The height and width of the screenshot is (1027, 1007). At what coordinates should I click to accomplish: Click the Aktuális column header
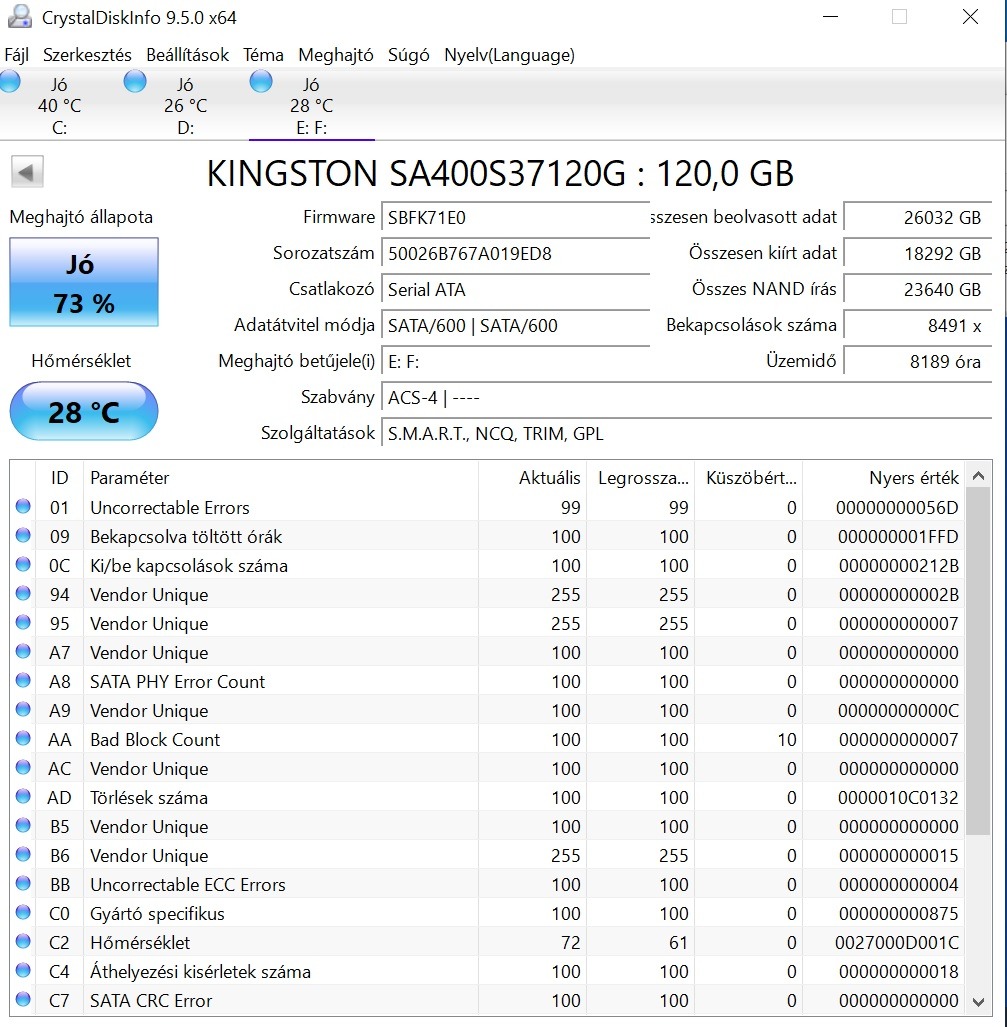(532, 477)
